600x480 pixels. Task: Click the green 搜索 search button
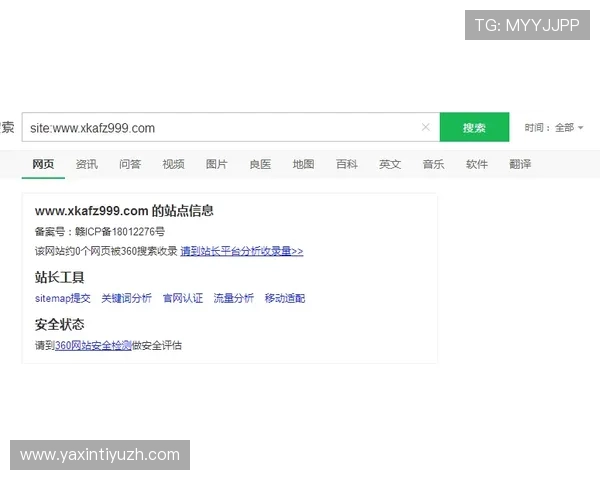coord(474,127)
